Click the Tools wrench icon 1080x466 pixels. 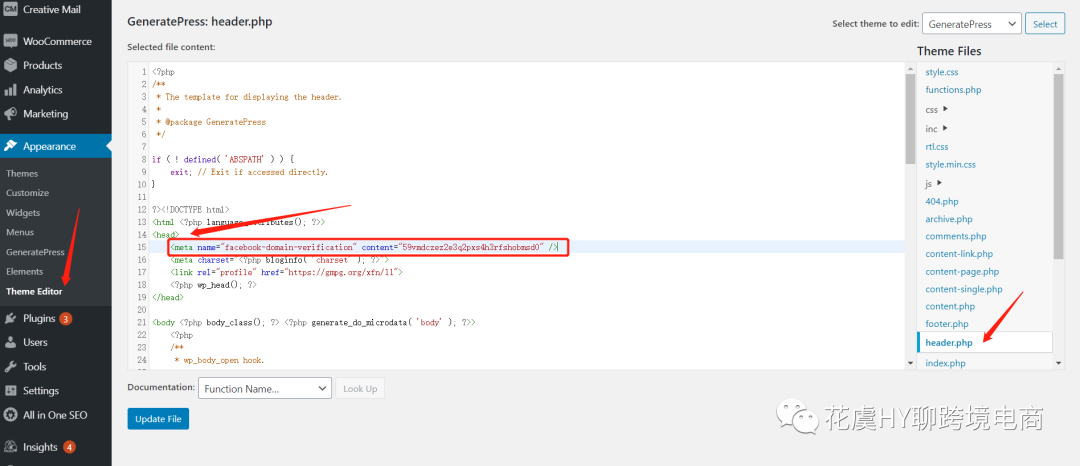point(10,366)
